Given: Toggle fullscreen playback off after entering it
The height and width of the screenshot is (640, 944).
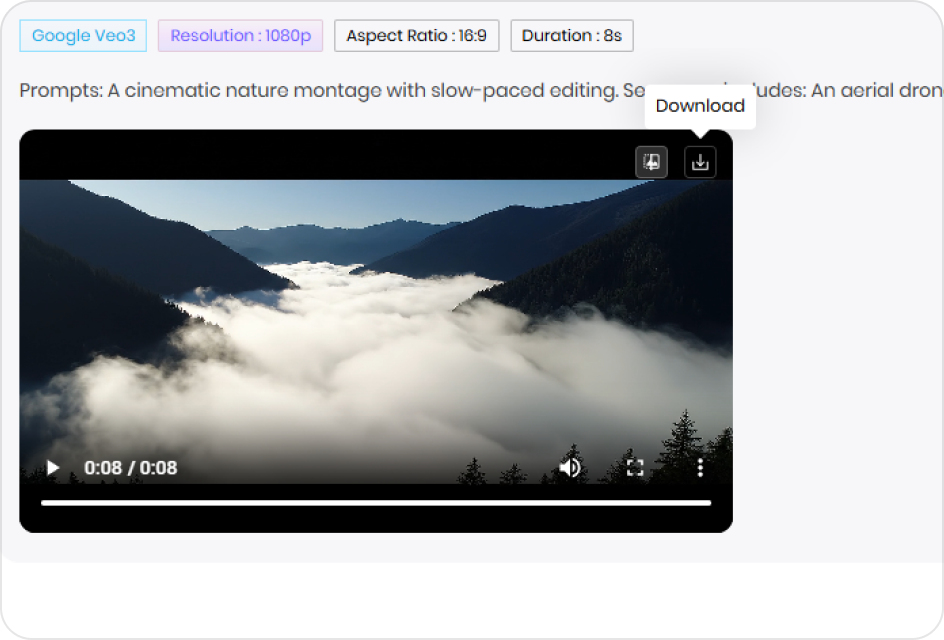Looking at the screenshot, I should point(635,467).
